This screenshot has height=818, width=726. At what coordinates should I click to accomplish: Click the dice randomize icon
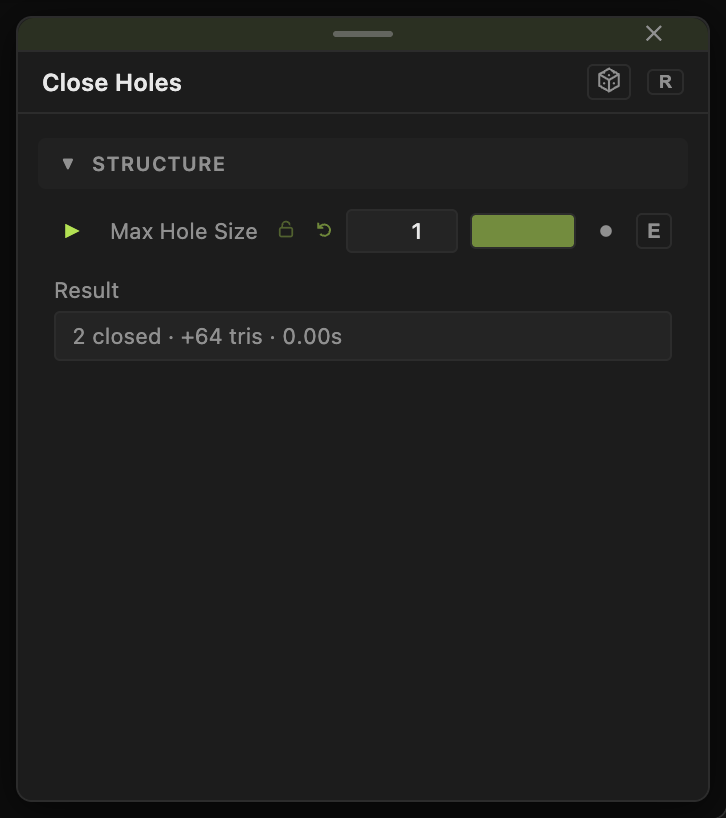(609, 82)
